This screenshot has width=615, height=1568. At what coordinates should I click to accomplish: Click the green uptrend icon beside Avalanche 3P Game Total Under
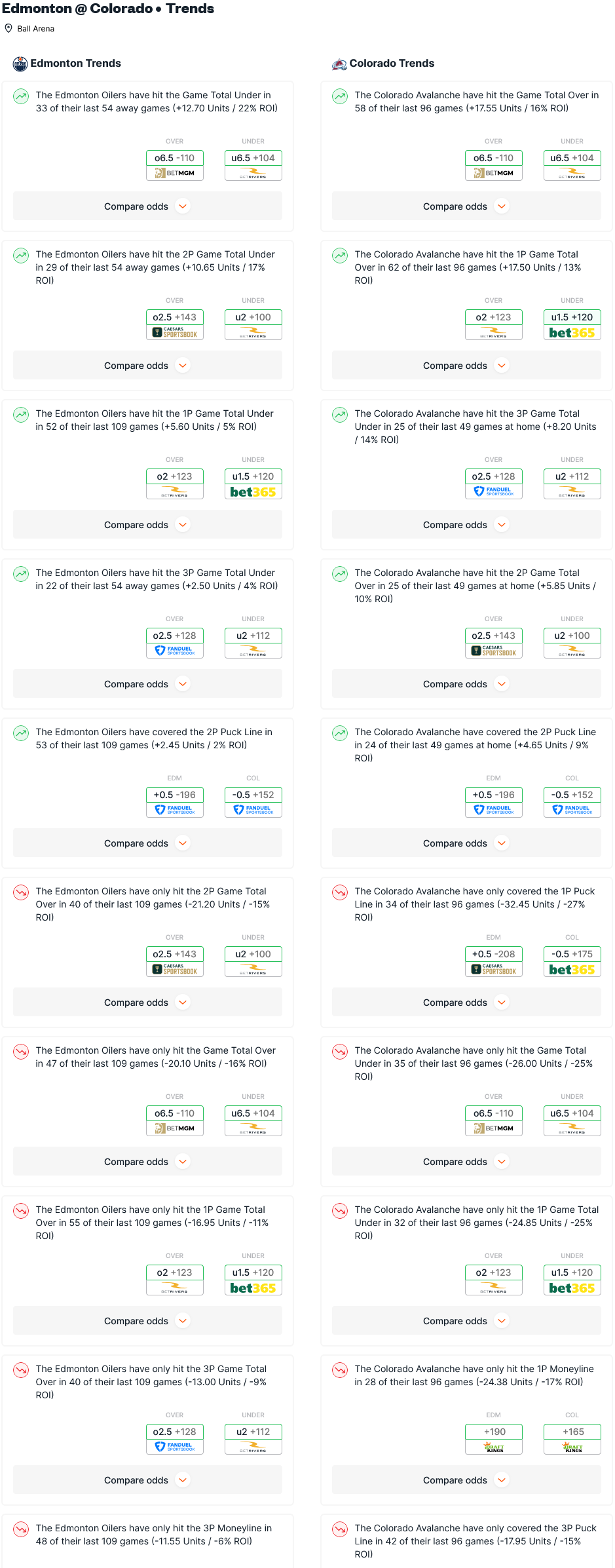pos(340,415)
